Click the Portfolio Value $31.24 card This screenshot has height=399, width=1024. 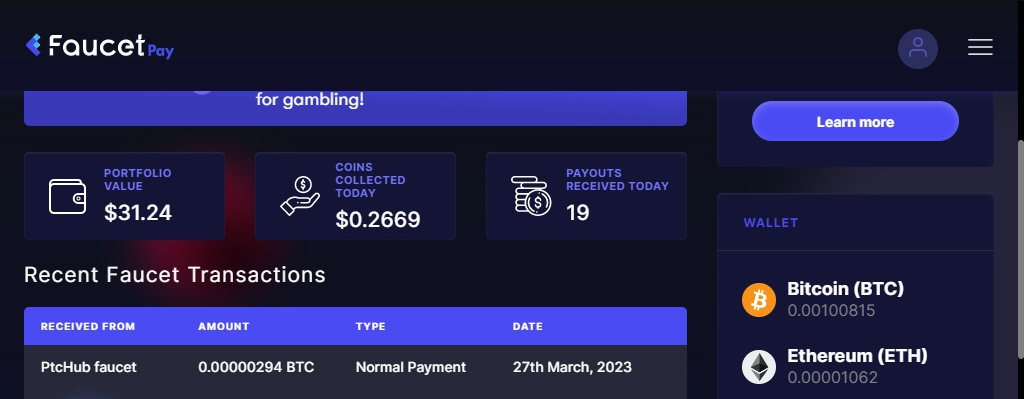click(124, 196)
